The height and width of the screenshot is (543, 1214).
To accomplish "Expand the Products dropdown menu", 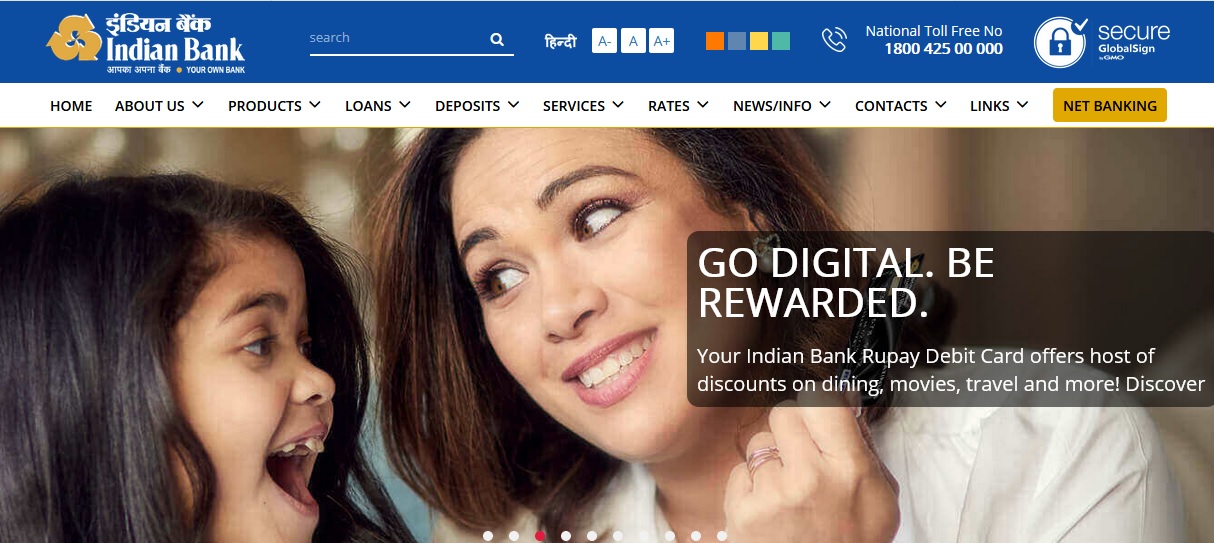I will (274, 106).
